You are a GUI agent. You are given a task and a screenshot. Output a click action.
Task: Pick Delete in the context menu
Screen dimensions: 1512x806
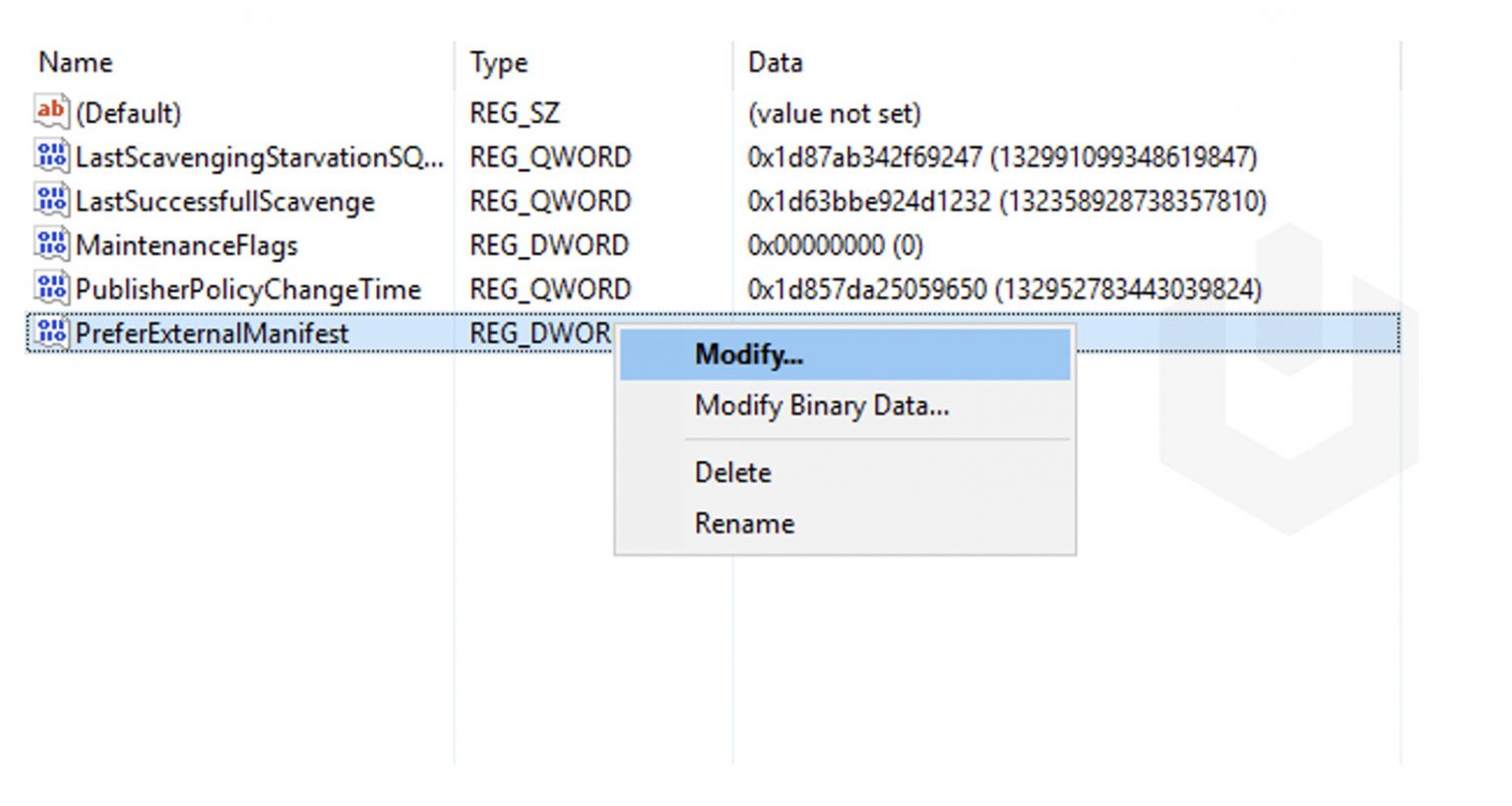pyautogui.click(x=732, y=472)
